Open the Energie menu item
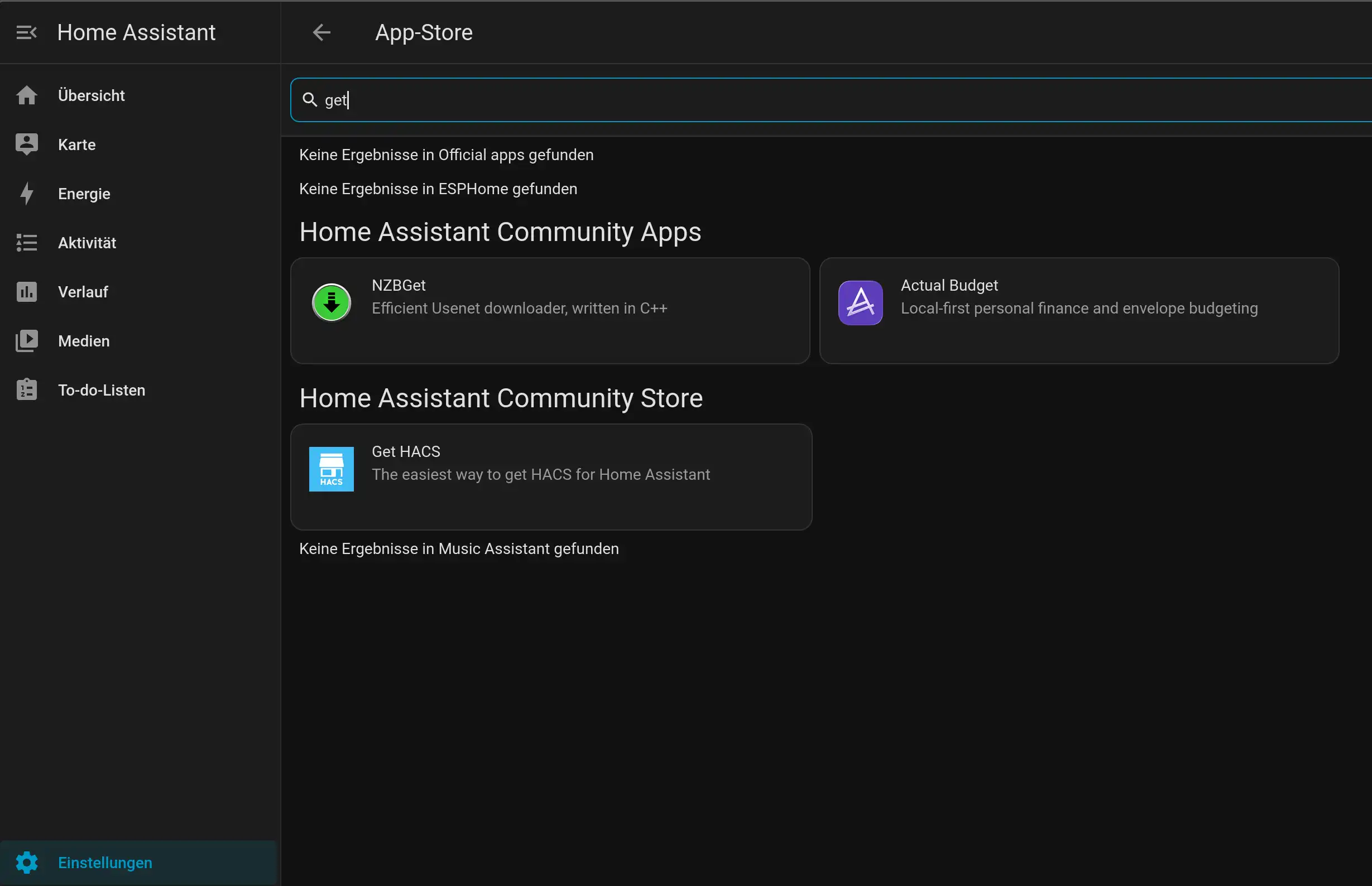1372x886 pixels. pyautogui.click(x=138, y=194)
